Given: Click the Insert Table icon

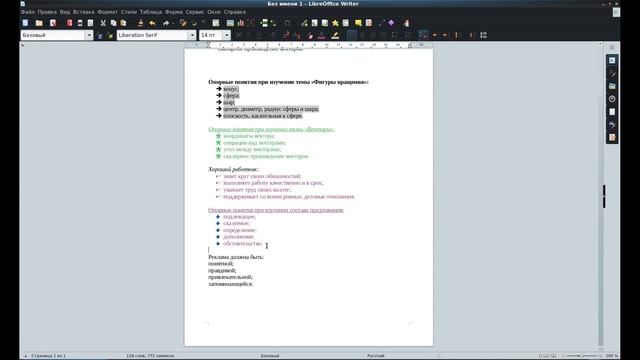Looking at the screenshot, I should point(216,23).
